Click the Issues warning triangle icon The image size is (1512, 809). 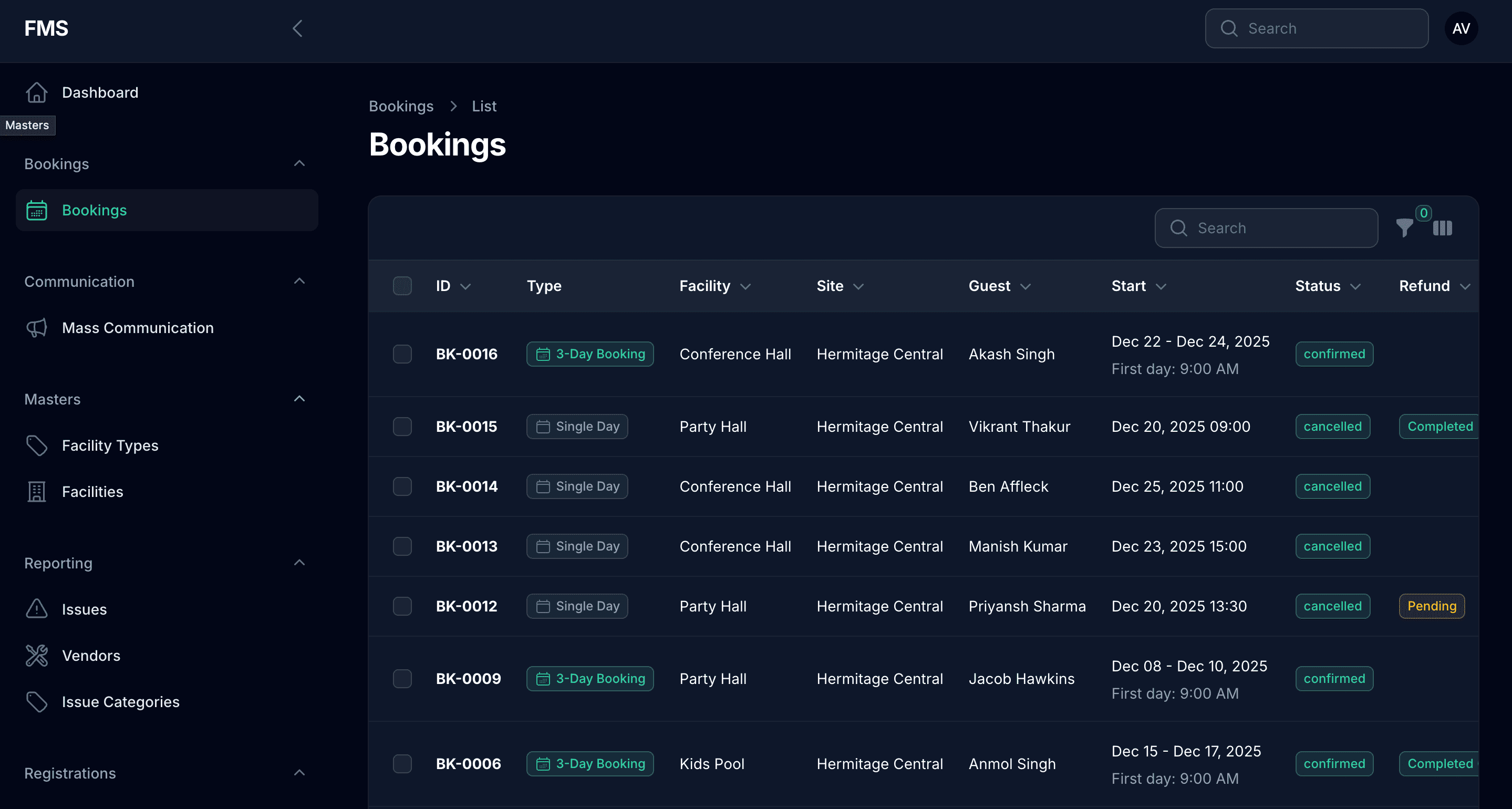coord(36,609)
